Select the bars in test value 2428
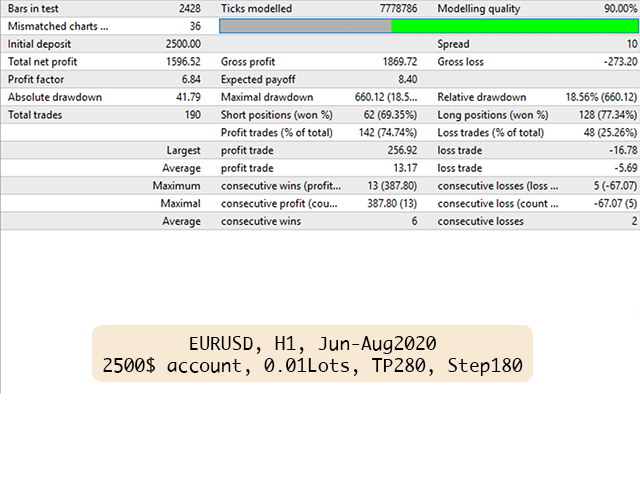 (x=190, y=9)
